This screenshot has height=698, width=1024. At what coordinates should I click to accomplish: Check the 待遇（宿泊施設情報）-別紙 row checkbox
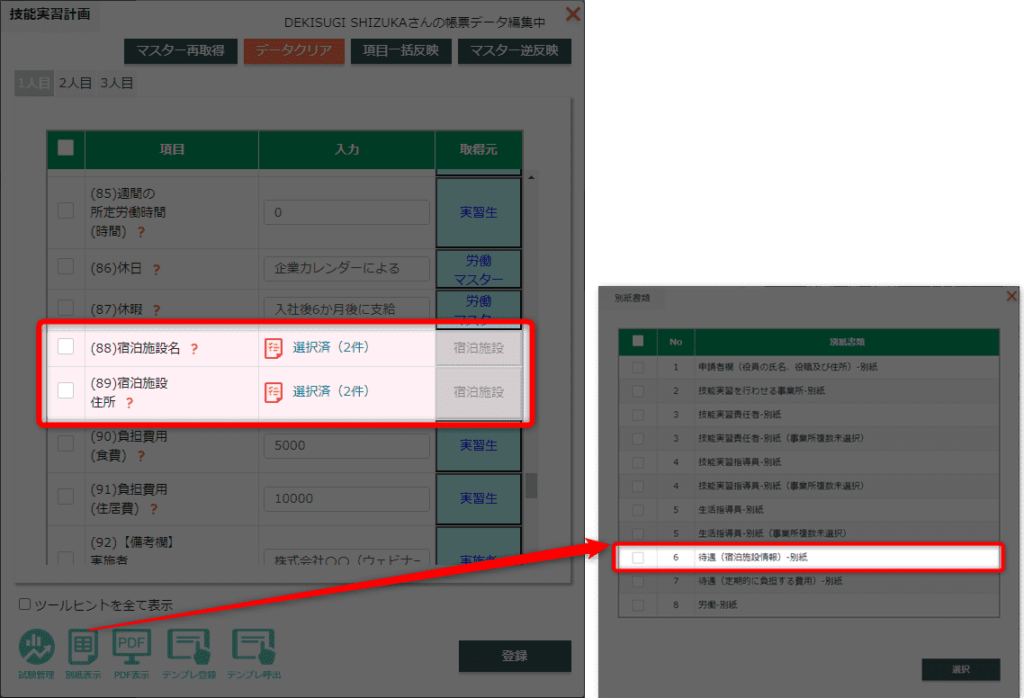(x=638, y=558)
